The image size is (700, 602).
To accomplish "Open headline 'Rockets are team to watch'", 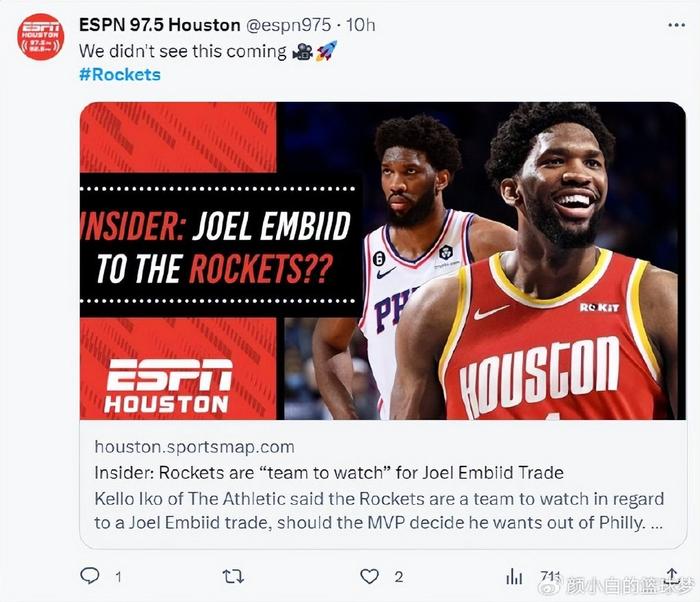I will [329, 472].
